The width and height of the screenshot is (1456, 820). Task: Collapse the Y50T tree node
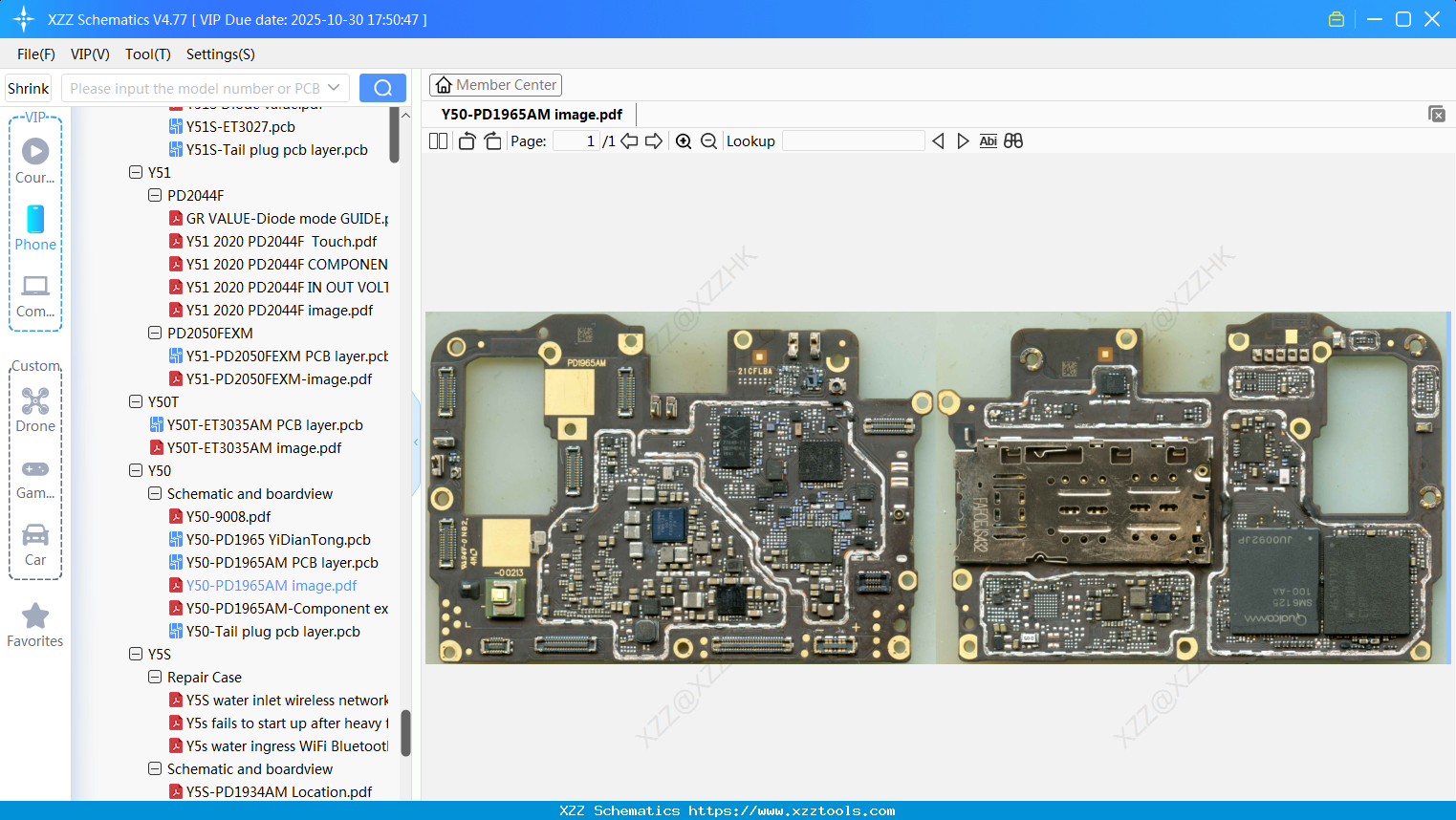point(136,401)
